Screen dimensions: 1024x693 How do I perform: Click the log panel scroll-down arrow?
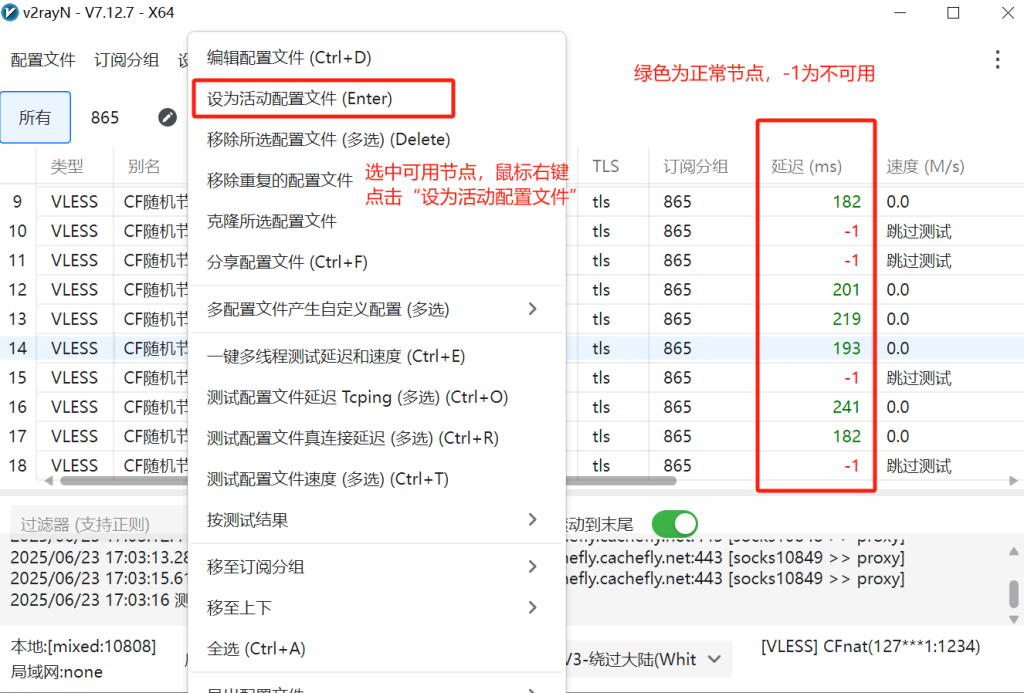(1014, 619)
